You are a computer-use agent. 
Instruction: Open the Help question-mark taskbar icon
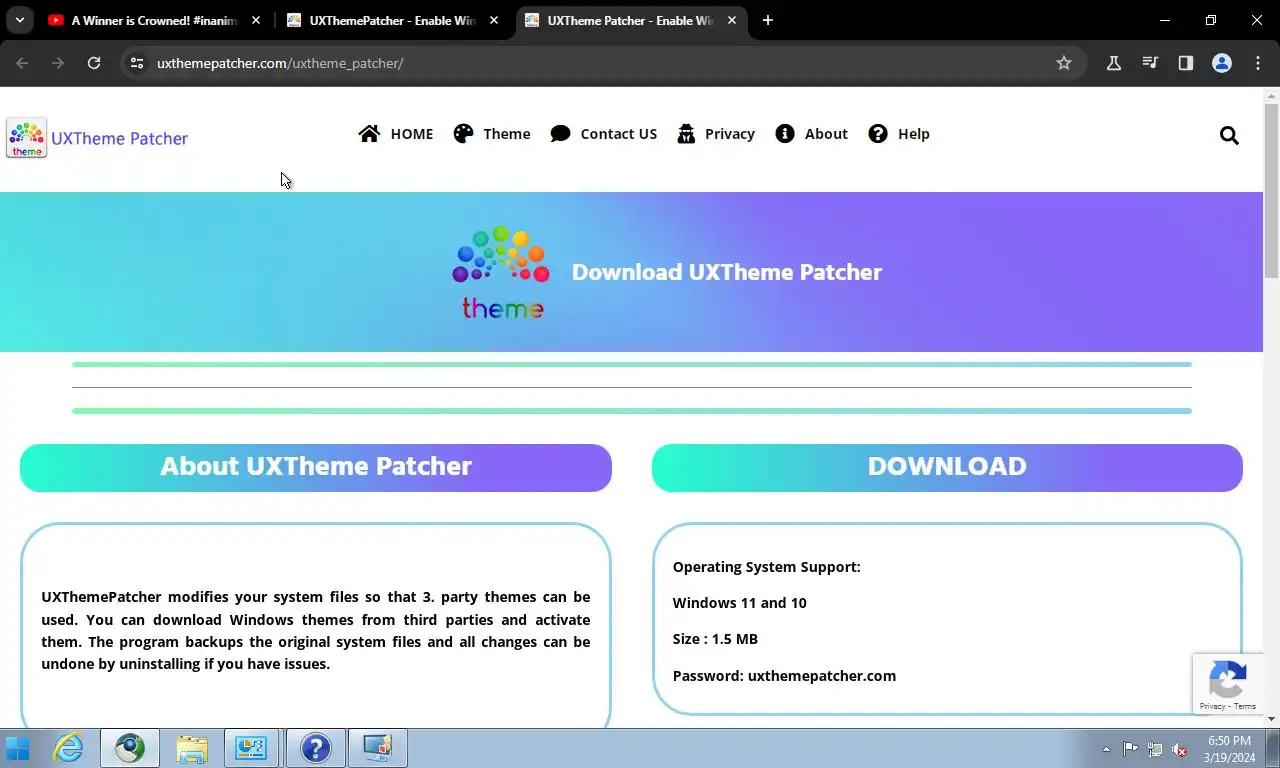coord(315,748)
